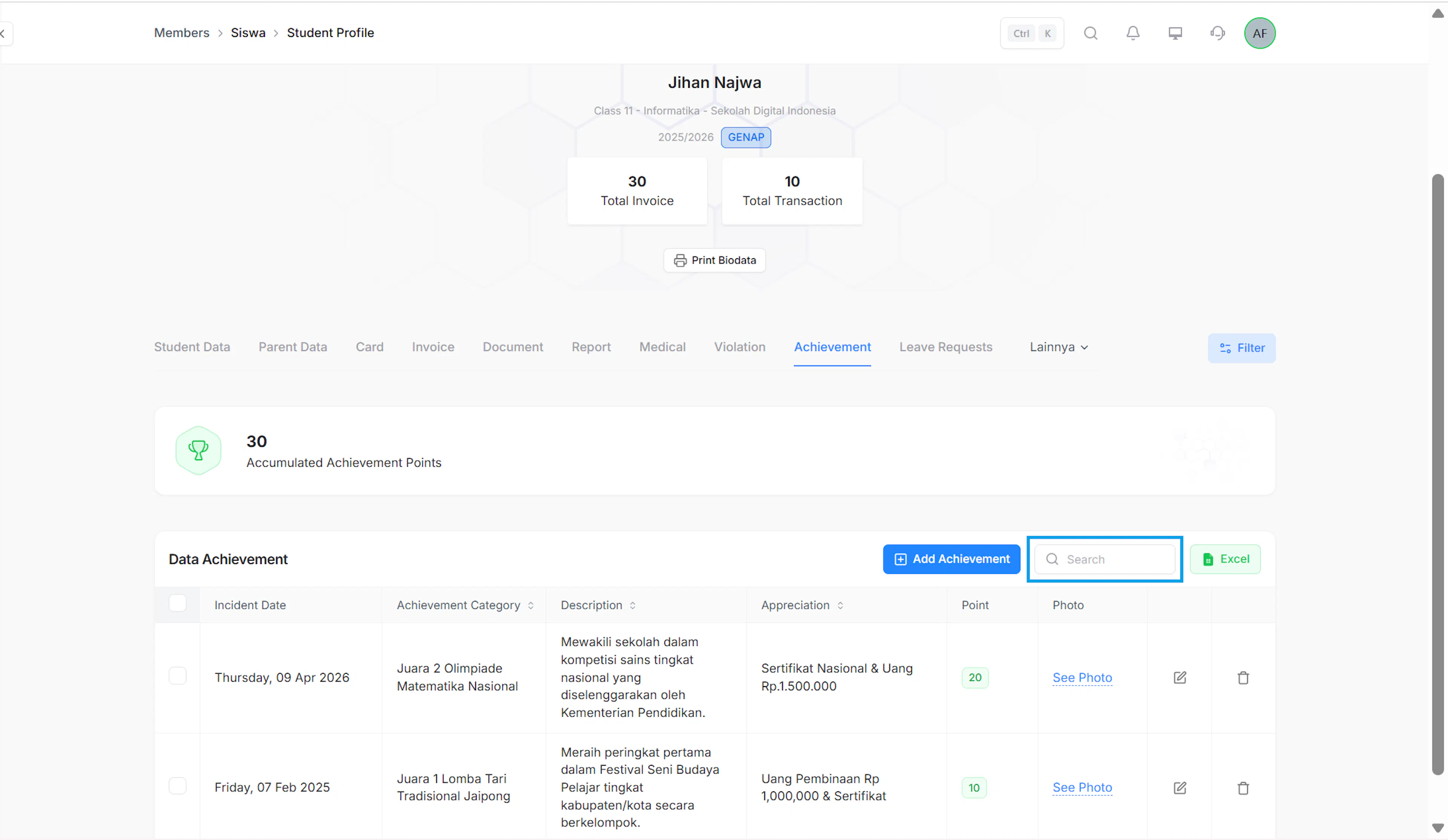Open the search icon in top bar
The width and height of the screenshot is (1448, 840).
[x=1091, y=33]
